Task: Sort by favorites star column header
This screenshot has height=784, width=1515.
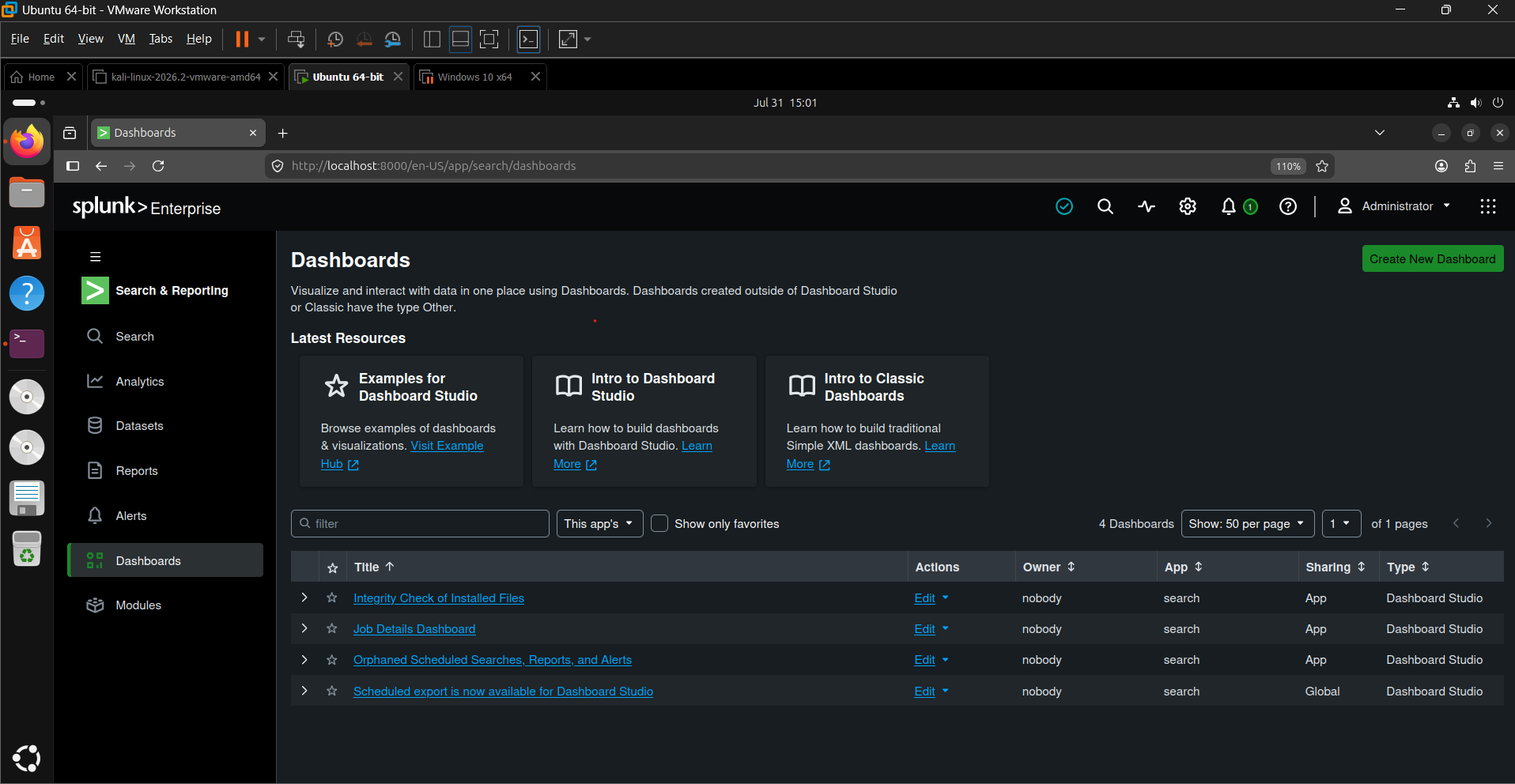Action: pyautogui.click(x=333, y=567)
